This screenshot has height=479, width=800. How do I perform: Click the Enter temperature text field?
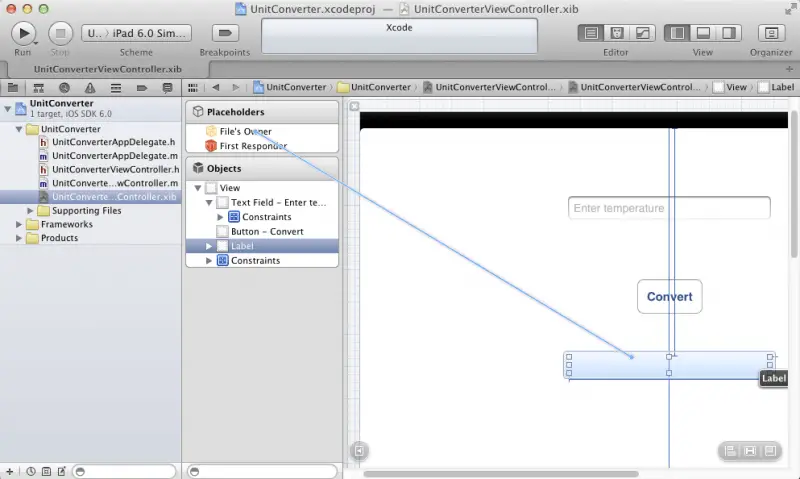(x=669, y=208)
